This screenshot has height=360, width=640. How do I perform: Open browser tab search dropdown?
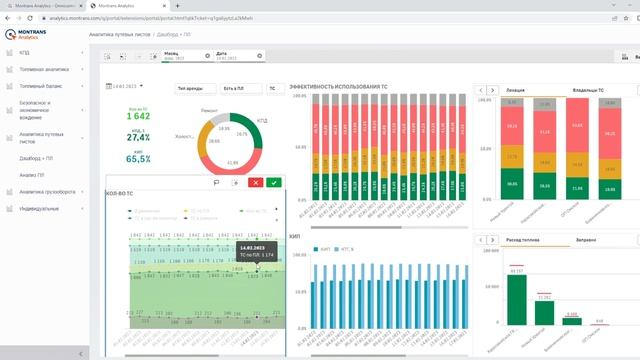[x=613, y=5]
